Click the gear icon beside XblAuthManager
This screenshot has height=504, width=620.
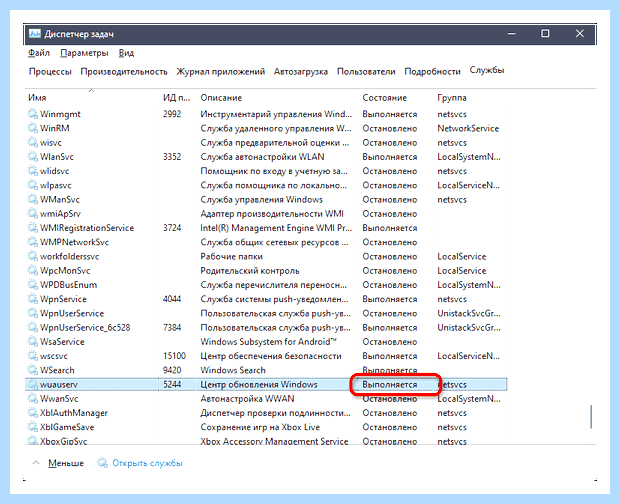point(32,413)
